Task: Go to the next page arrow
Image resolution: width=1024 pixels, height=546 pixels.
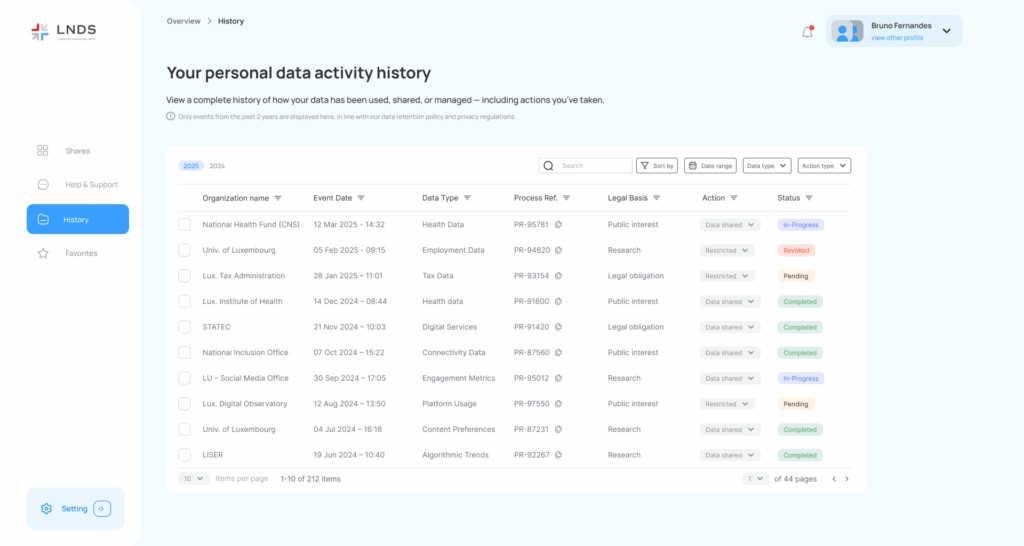Action: [x=847, y=479]
